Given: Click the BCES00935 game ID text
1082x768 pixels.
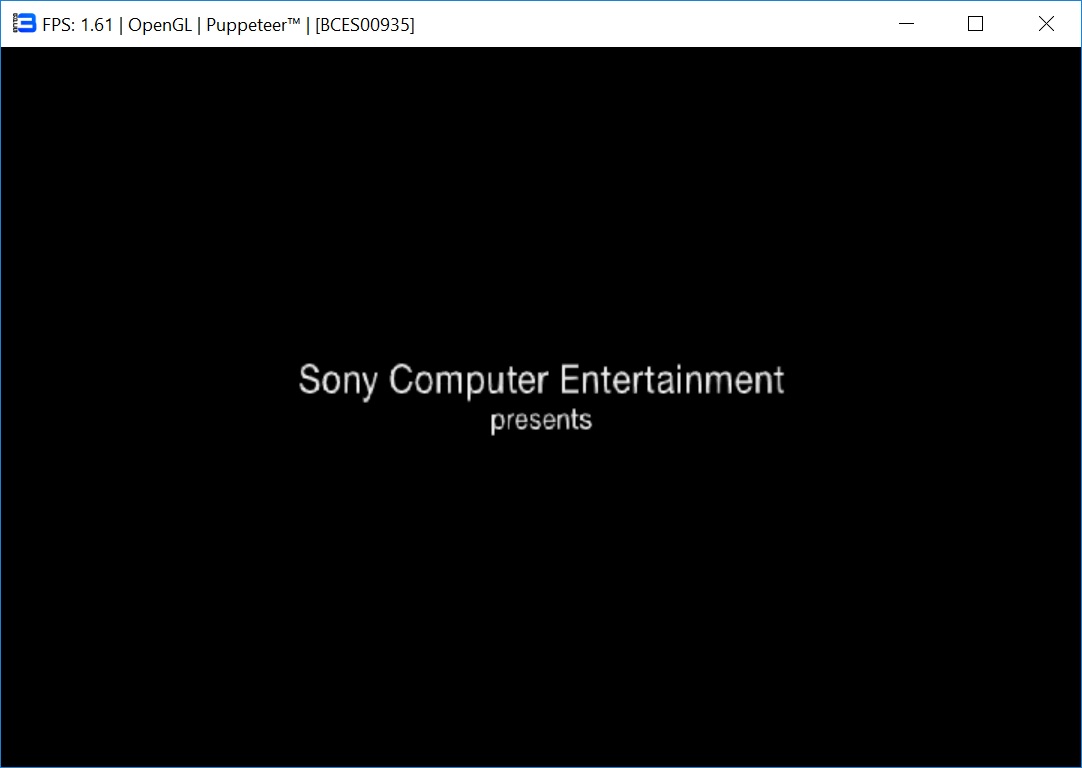Looking at the screenshot, I should (364, 25).
